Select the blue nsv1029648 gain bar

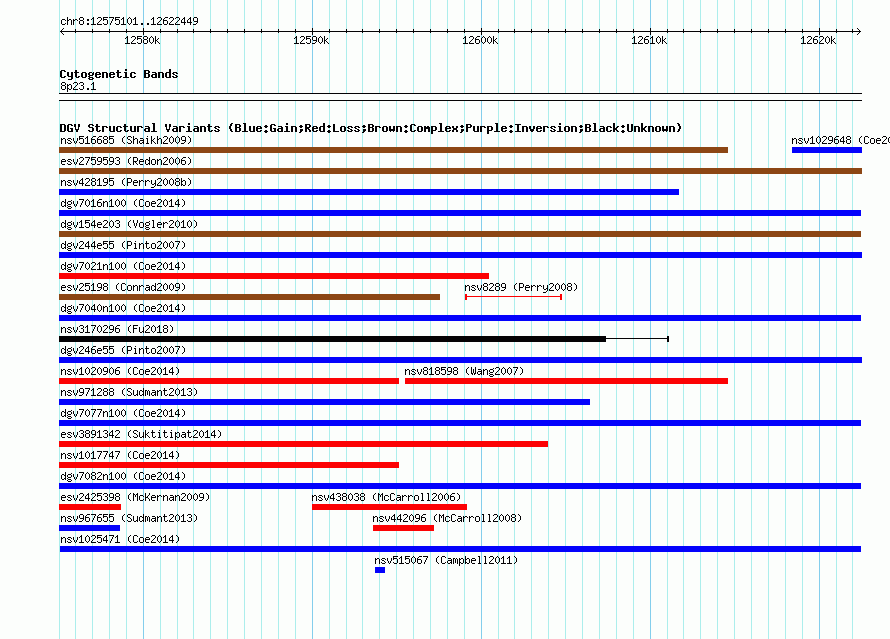(x=826, y=150)
